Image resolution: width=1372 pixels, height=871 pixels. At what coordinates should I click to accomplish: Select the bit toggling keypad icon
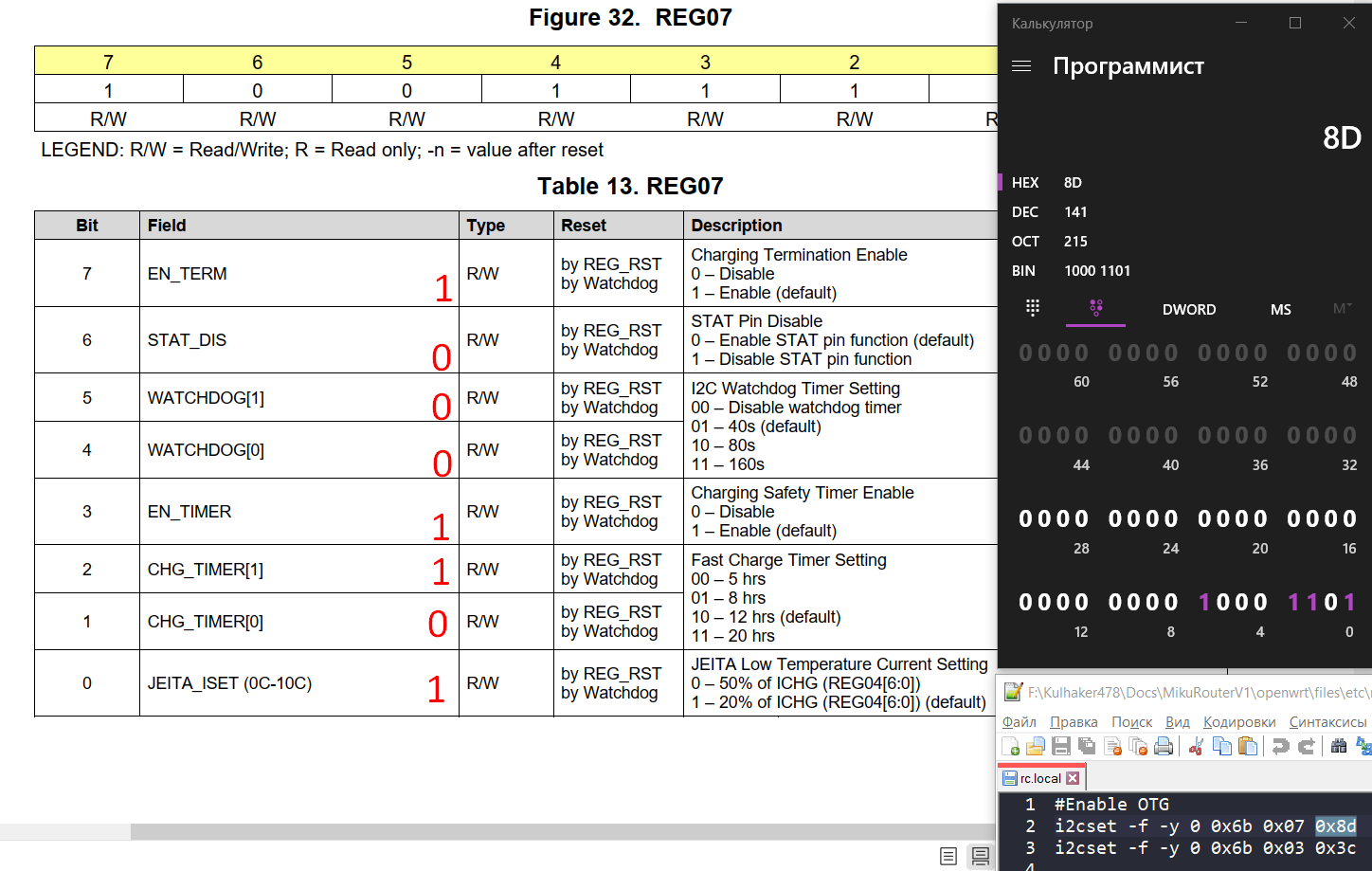pos(1096,307)
